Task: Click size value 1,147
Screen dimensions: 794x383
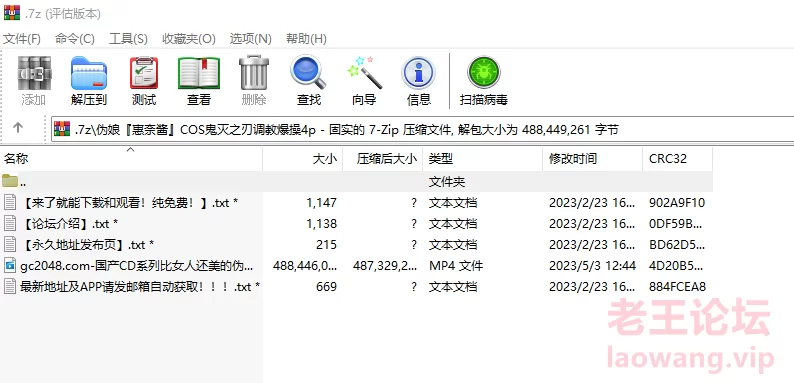Action: (x=322, y=203)
